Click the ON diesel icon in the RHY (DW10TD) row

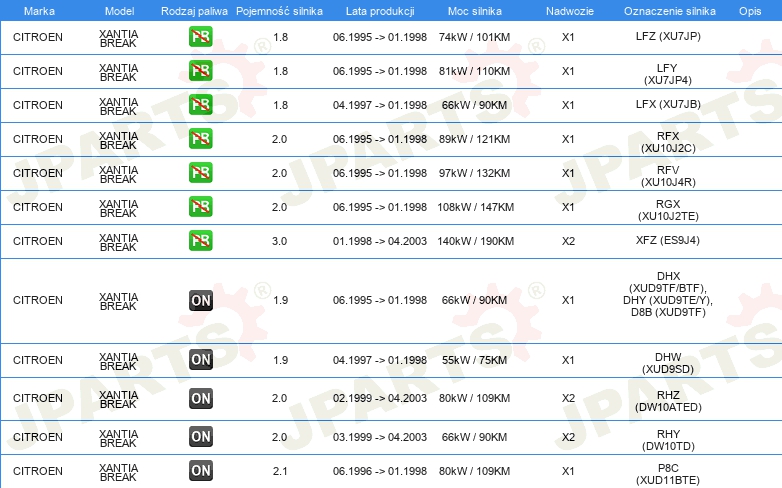tap(201, 436)
